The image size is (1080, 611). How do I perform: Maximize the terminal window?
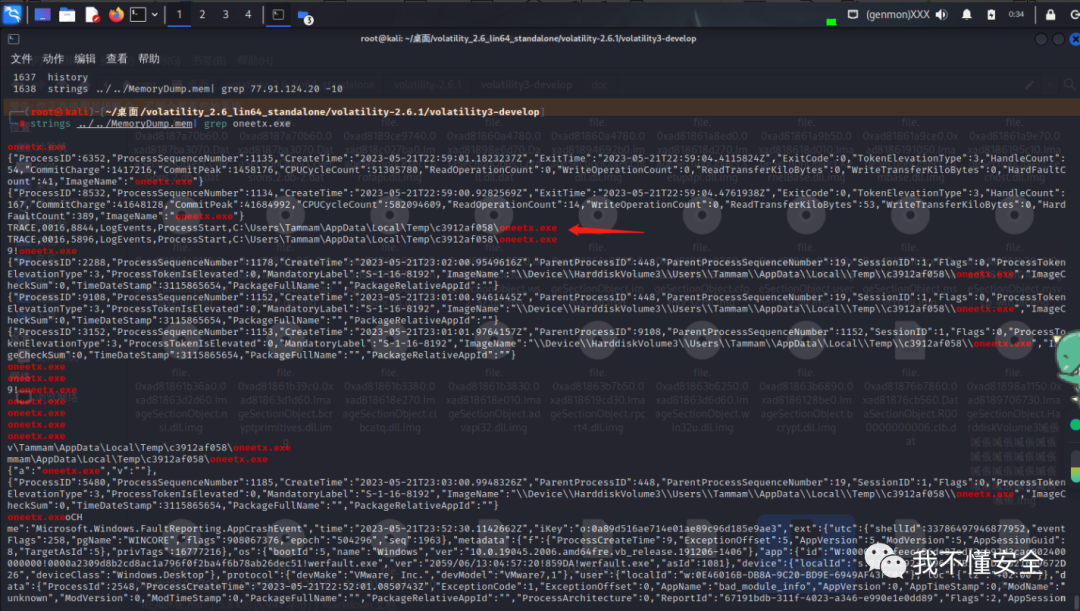pos(1058,39)
